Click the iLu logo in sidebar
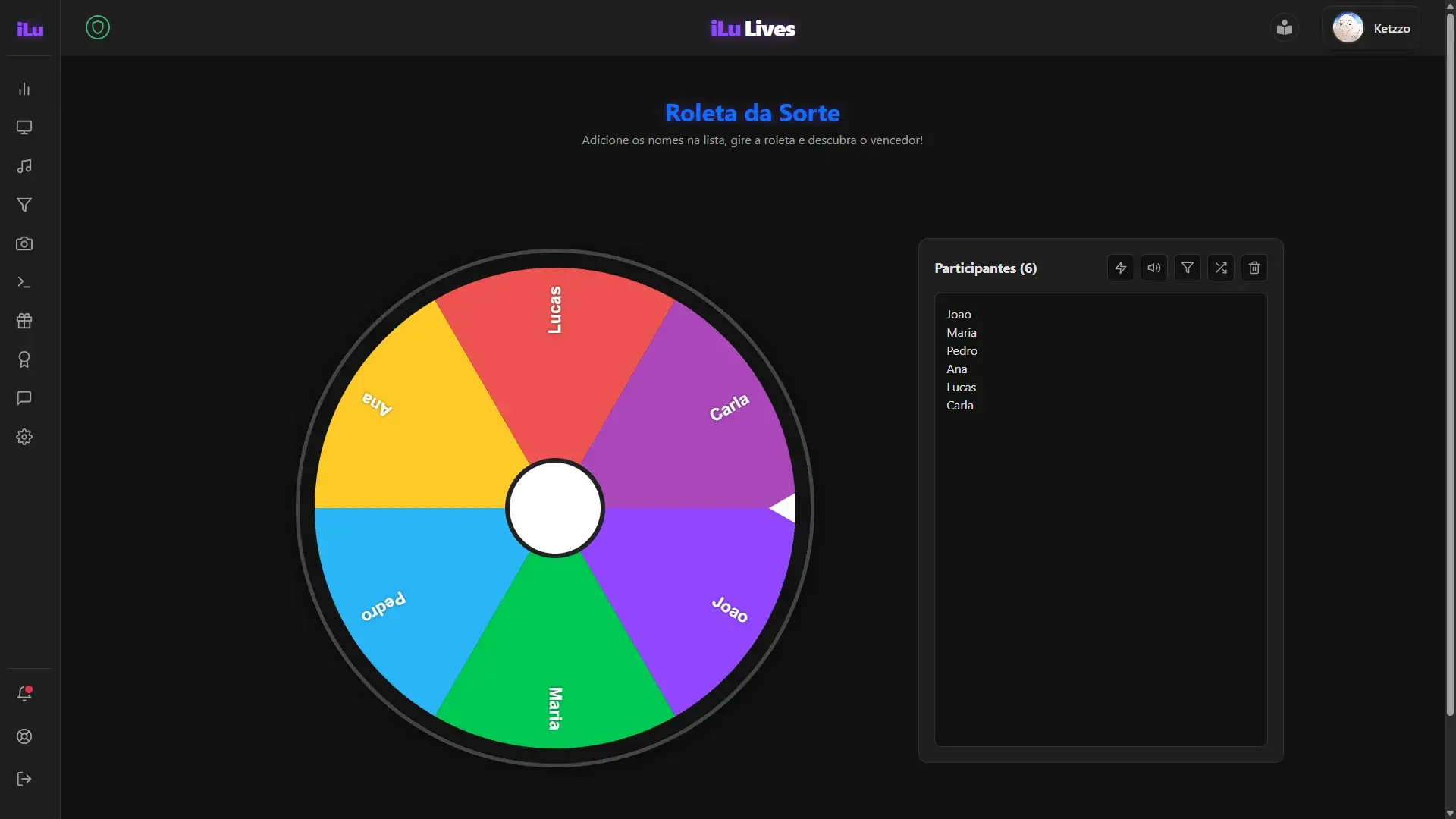 click(30, 29)
